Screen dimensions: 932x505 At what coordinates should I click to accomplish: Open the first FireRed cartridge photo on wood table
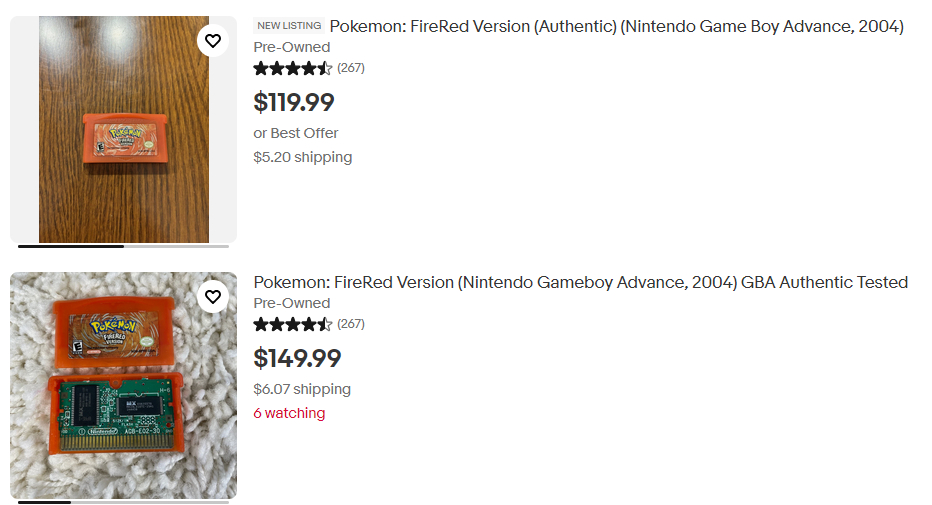(123, 130)
